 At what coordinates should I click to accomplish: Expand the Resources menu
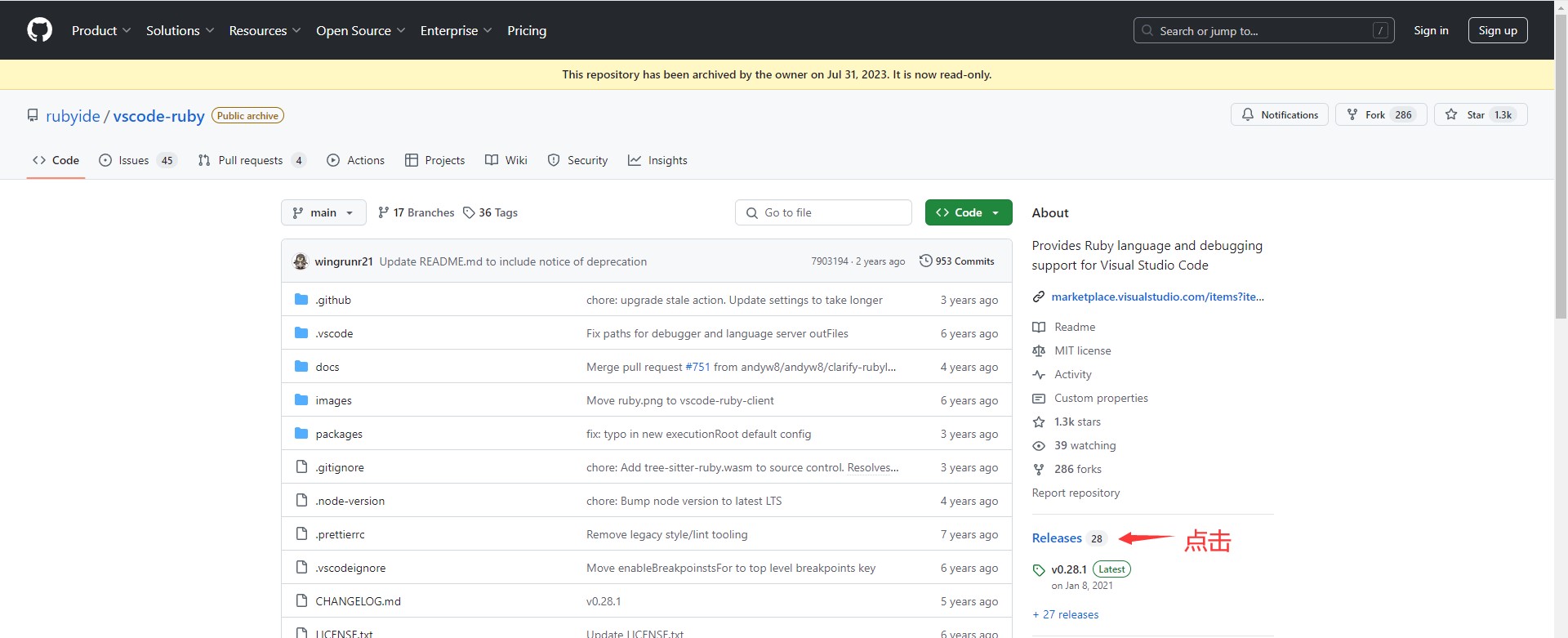265,30
